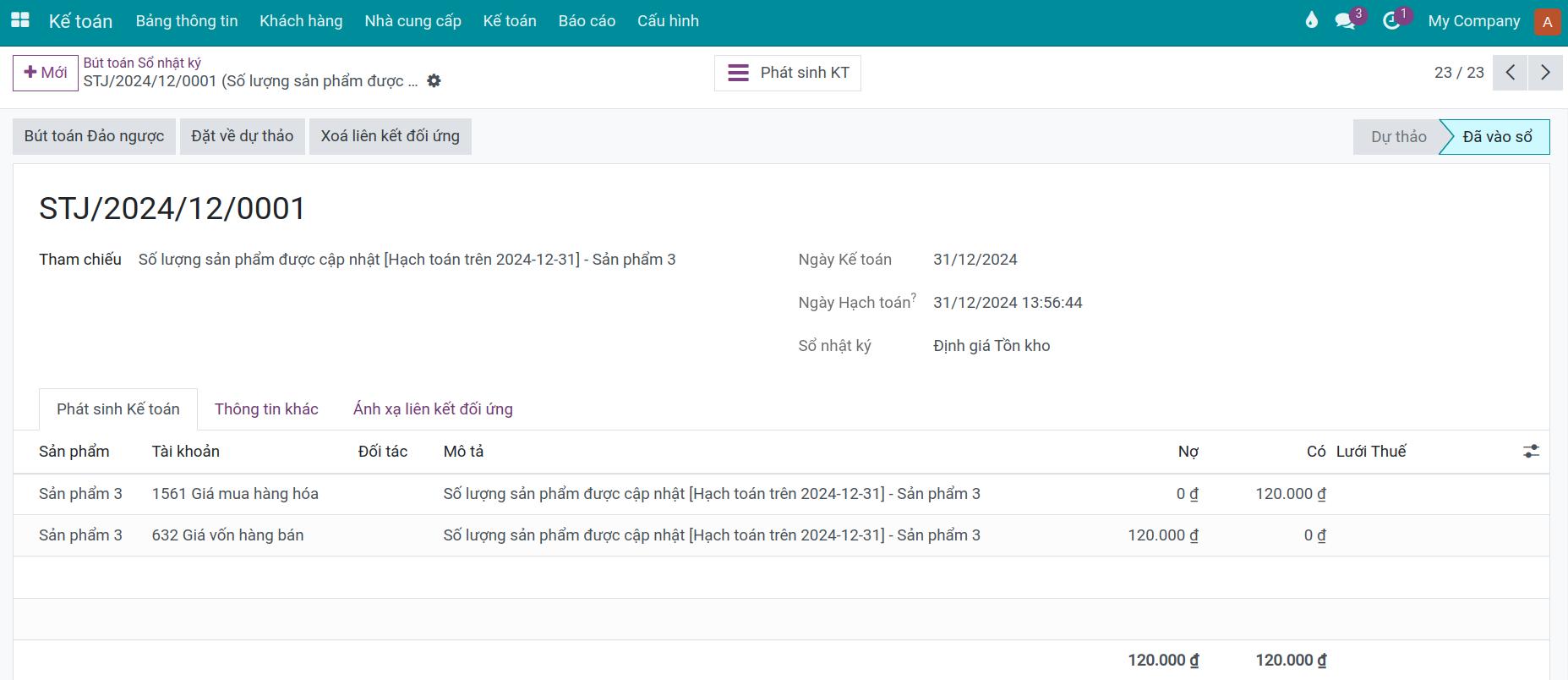The width and height of the screenshot is (1568, 680).
Task: Click the Tham chiếu reference field
Action: [x=407, y=260]
